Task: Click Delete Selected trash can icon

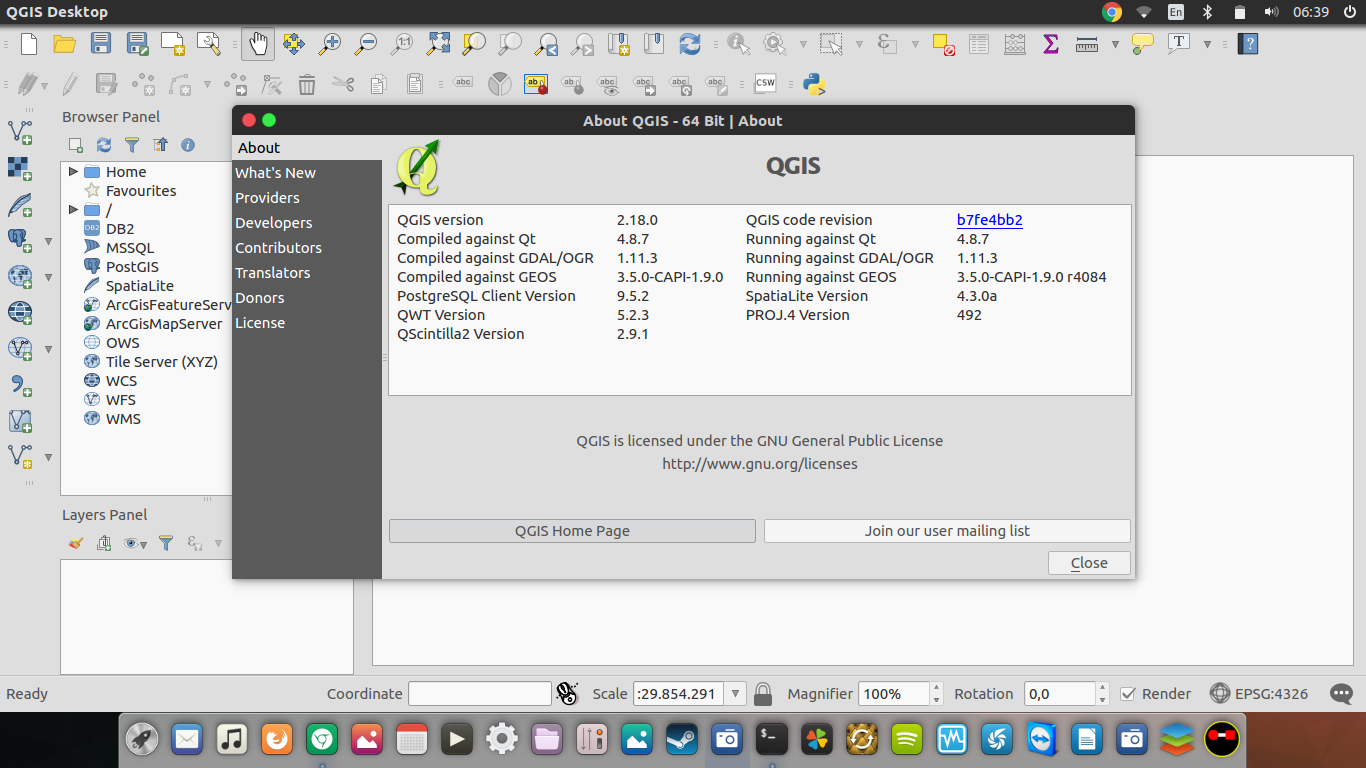Action: coord(307,84)
